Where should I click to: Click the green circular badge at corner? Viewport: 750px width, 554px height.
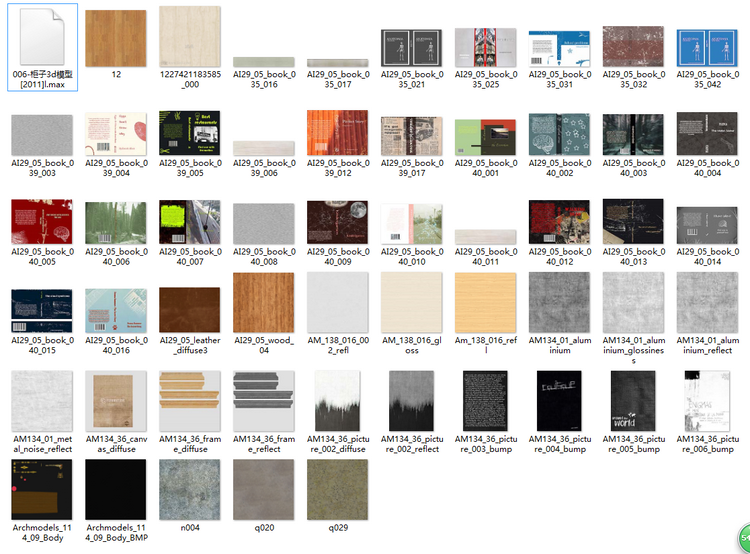(745, 538)
